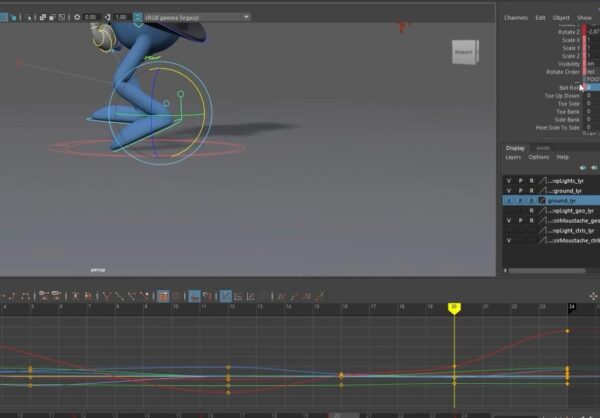Click the orange frame icon in graph toolbar

162,296
